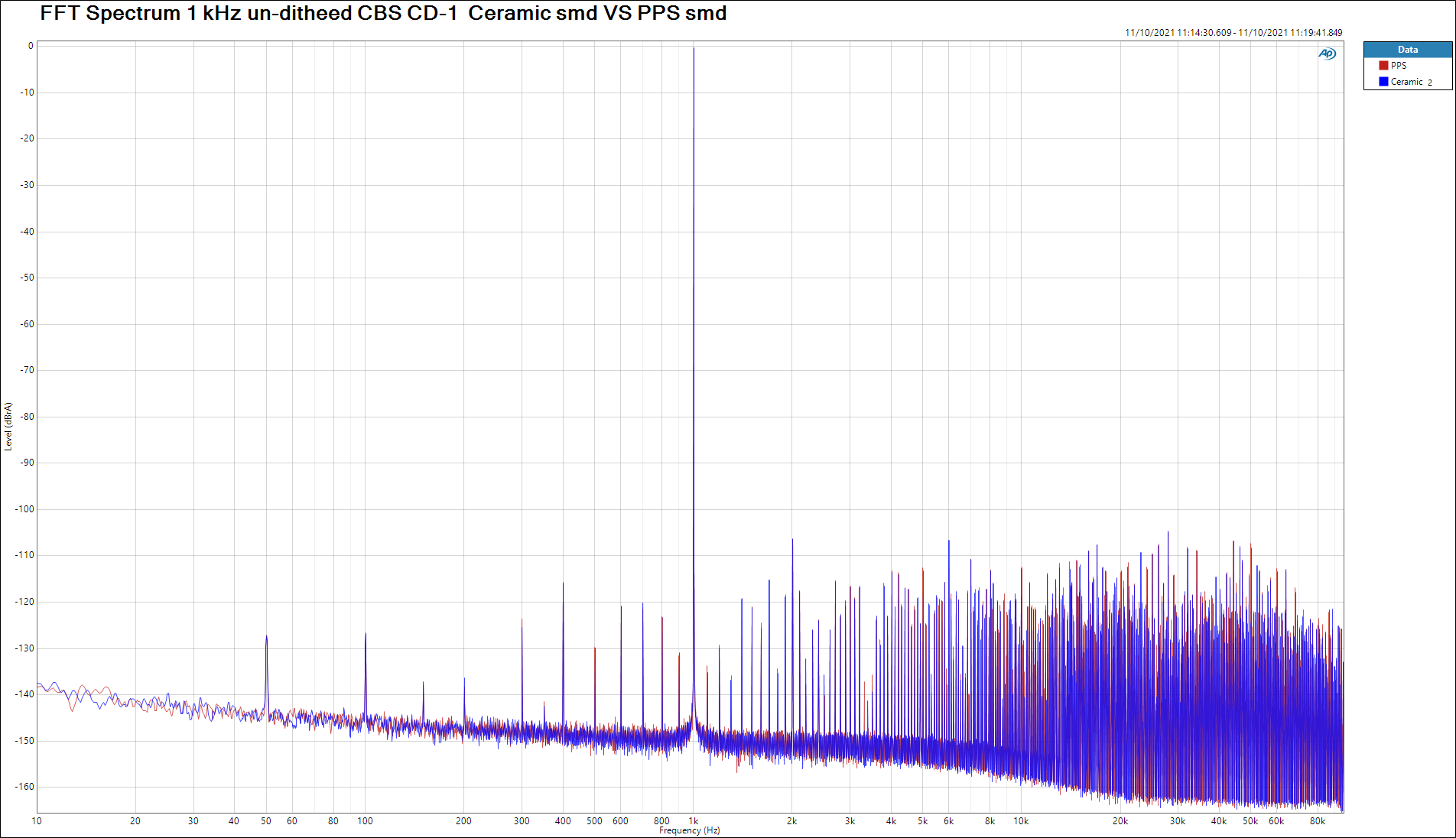The image size is (1456, 838).
Task: Click the 80k tick on frequency axis
Action: point(1318,821)
